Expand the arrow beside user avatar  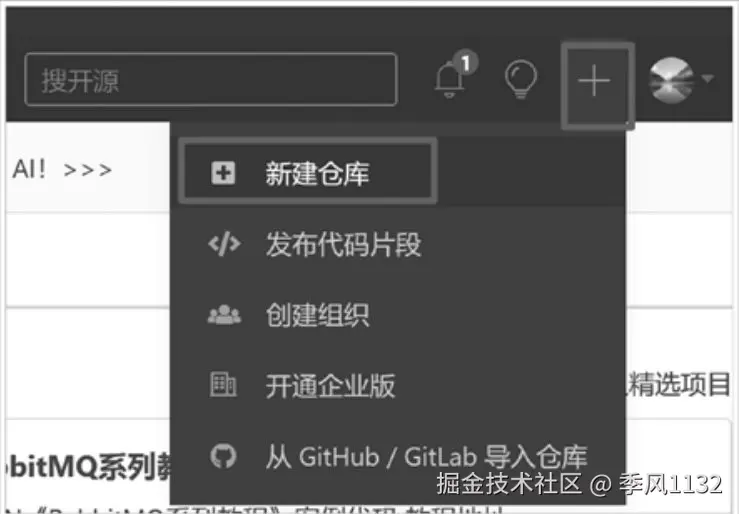[707, 78]
